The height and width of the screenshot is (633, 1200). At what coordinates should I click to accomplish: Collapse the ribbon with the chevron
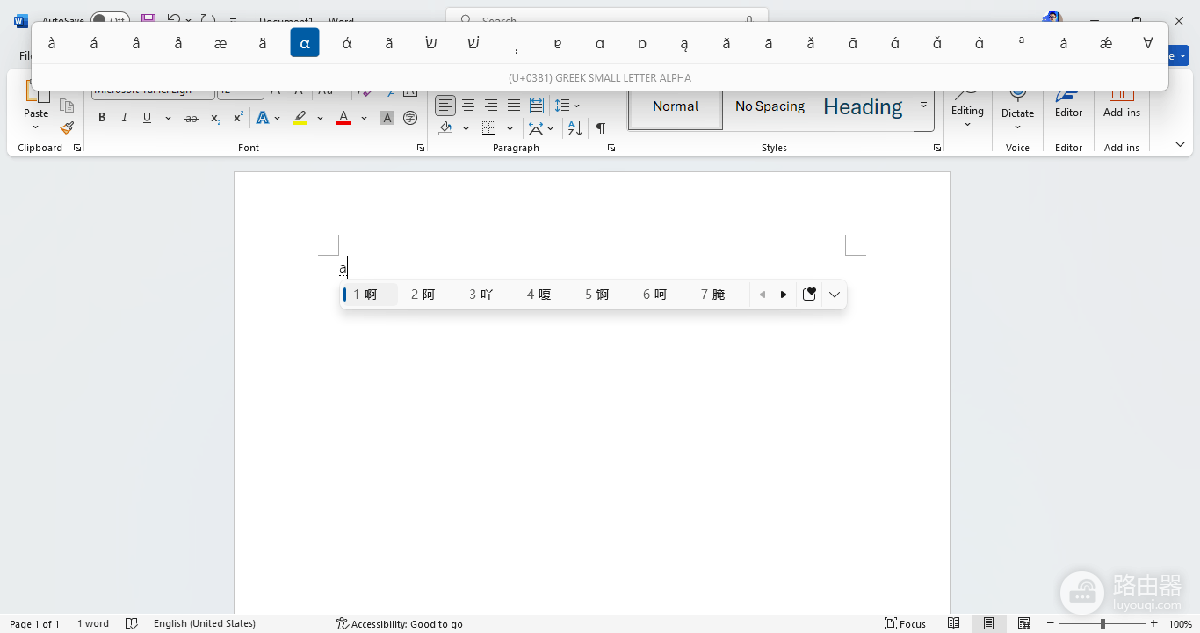(1180, 145)
